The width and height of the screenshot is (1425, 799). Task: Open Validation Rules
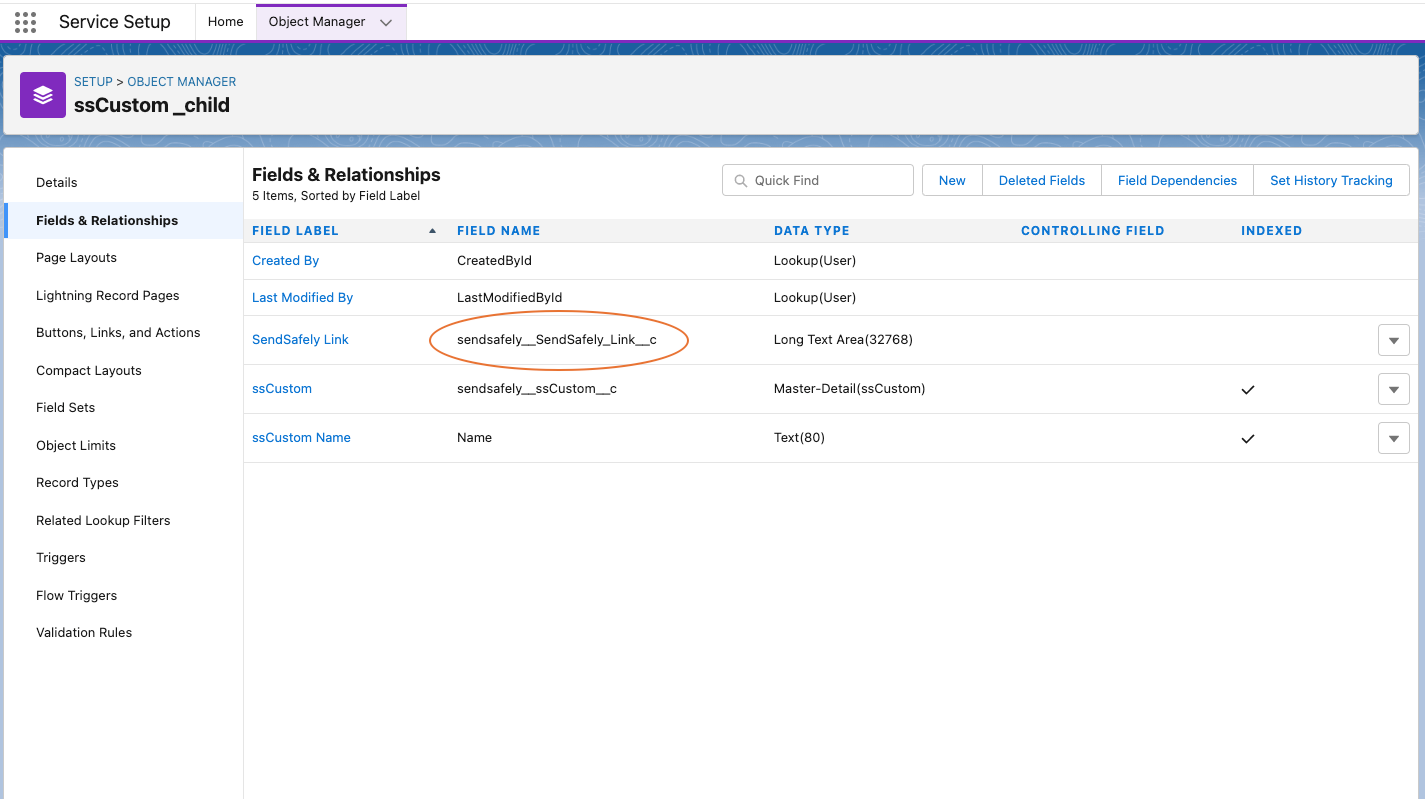[x=84, y=633]
